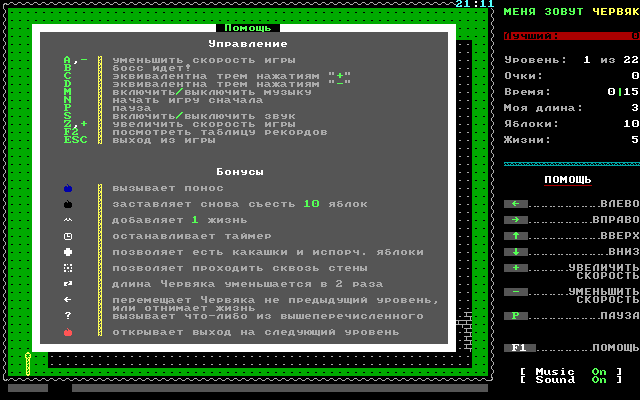This screenshot has width=640, height=400.
Task: Click the P key for ПАУЗА
Action: tap(516, 316)
